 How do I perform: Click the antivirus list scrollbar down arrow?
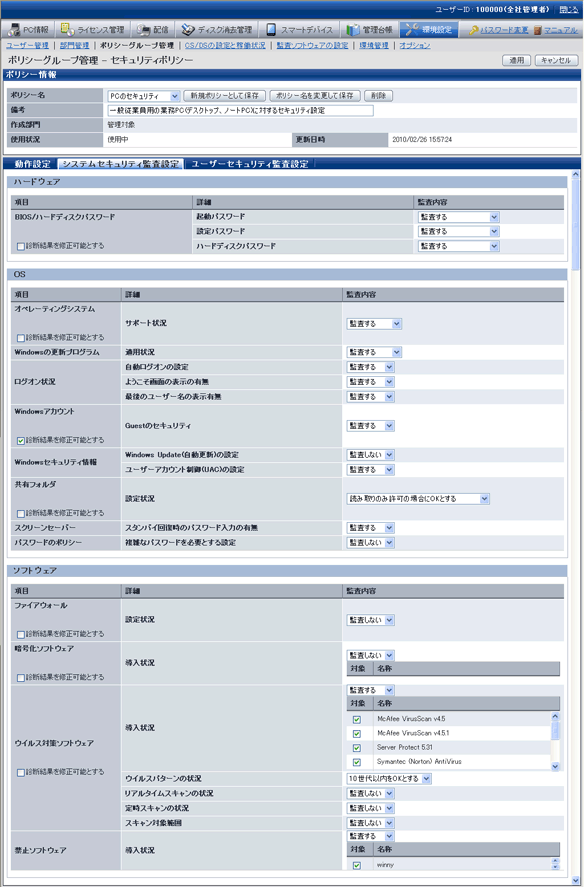555,767
